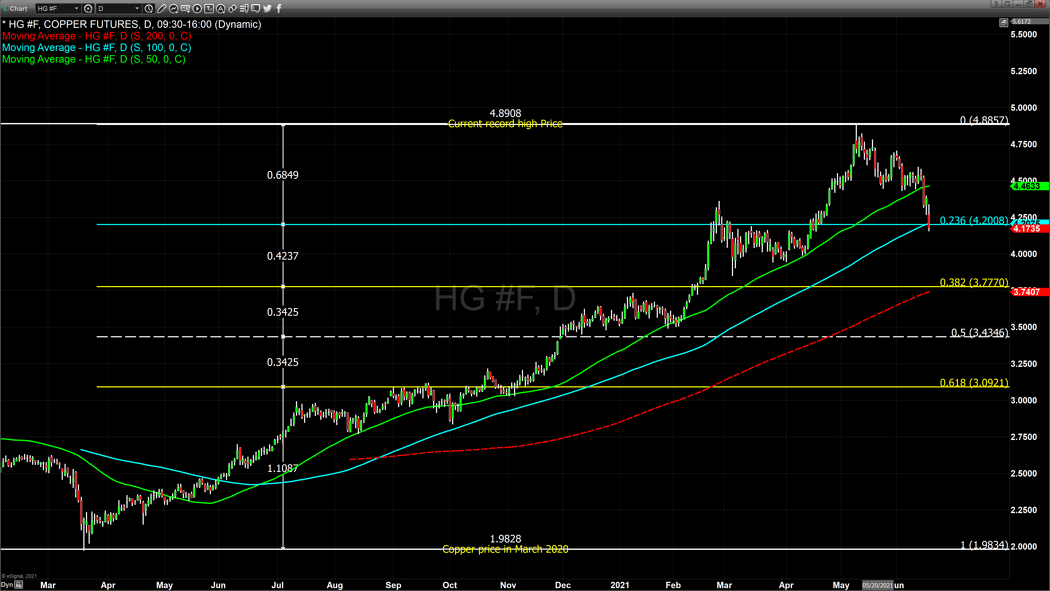Click the 'Copper price in March 2020' label
The image size is (1050, 591).
point(505,549)
